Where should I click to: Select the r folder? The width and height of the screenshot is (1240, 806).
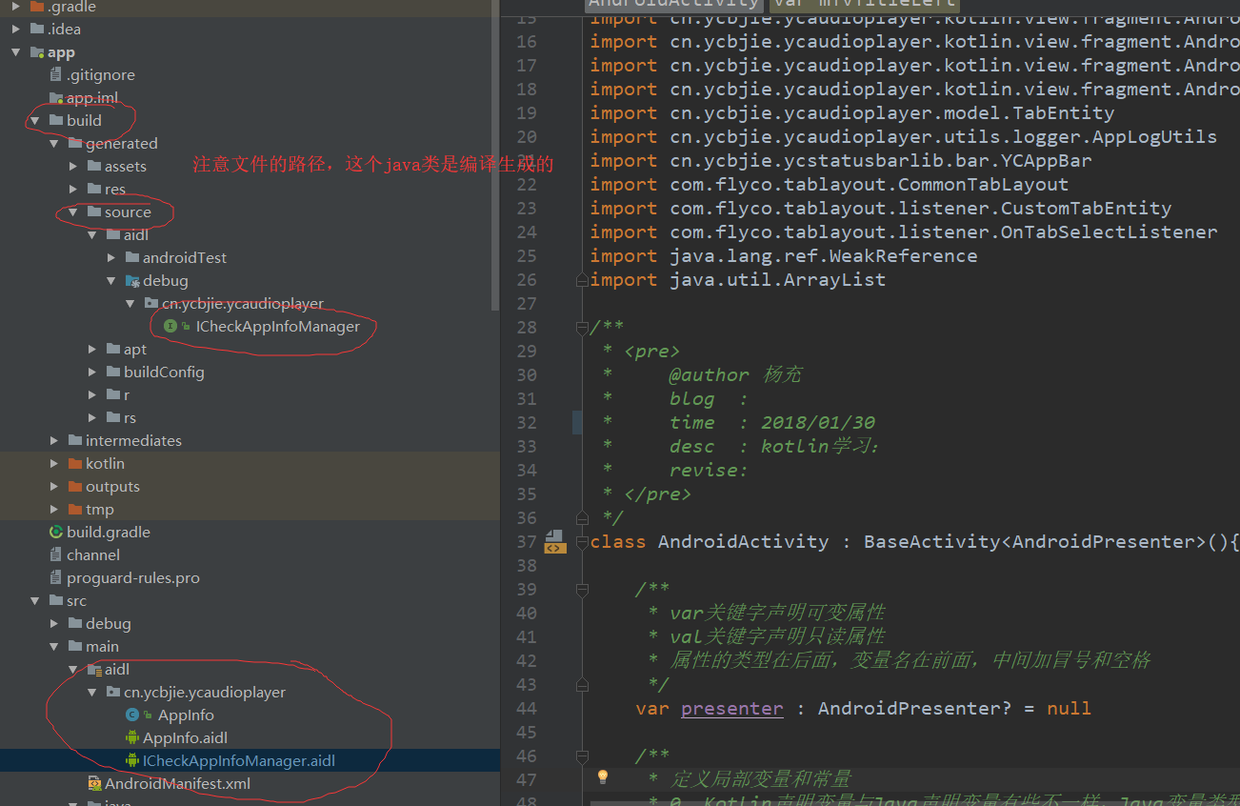tap(127, 395)
